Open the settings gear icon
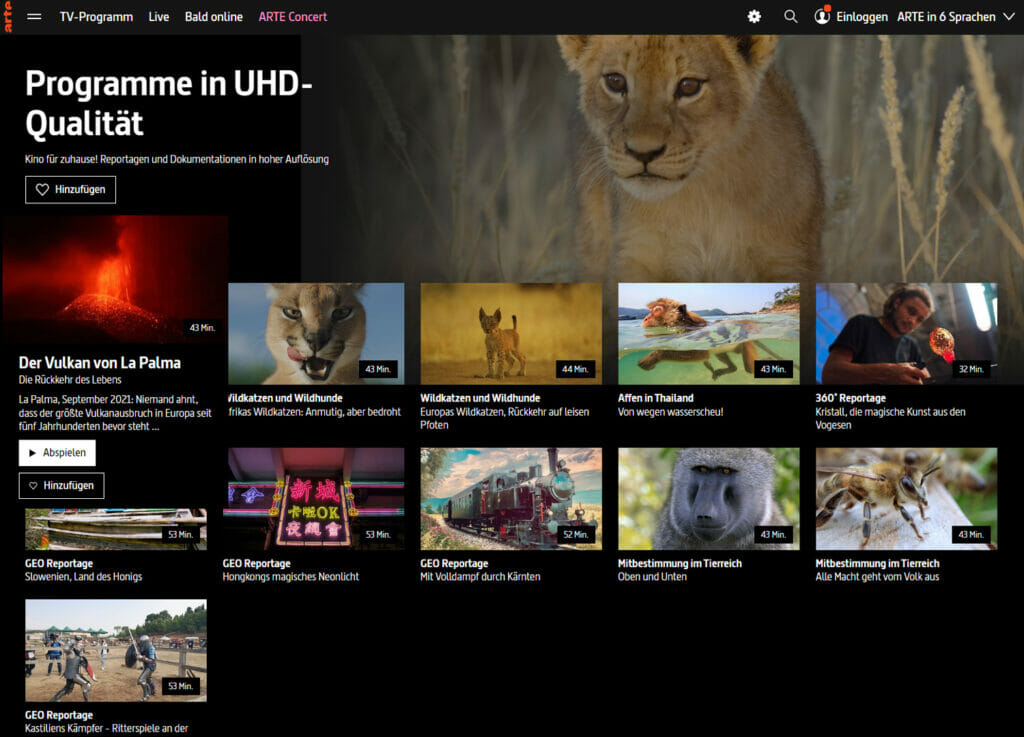The height and width of the screenshot is (737, 1024). click(754, 17)
